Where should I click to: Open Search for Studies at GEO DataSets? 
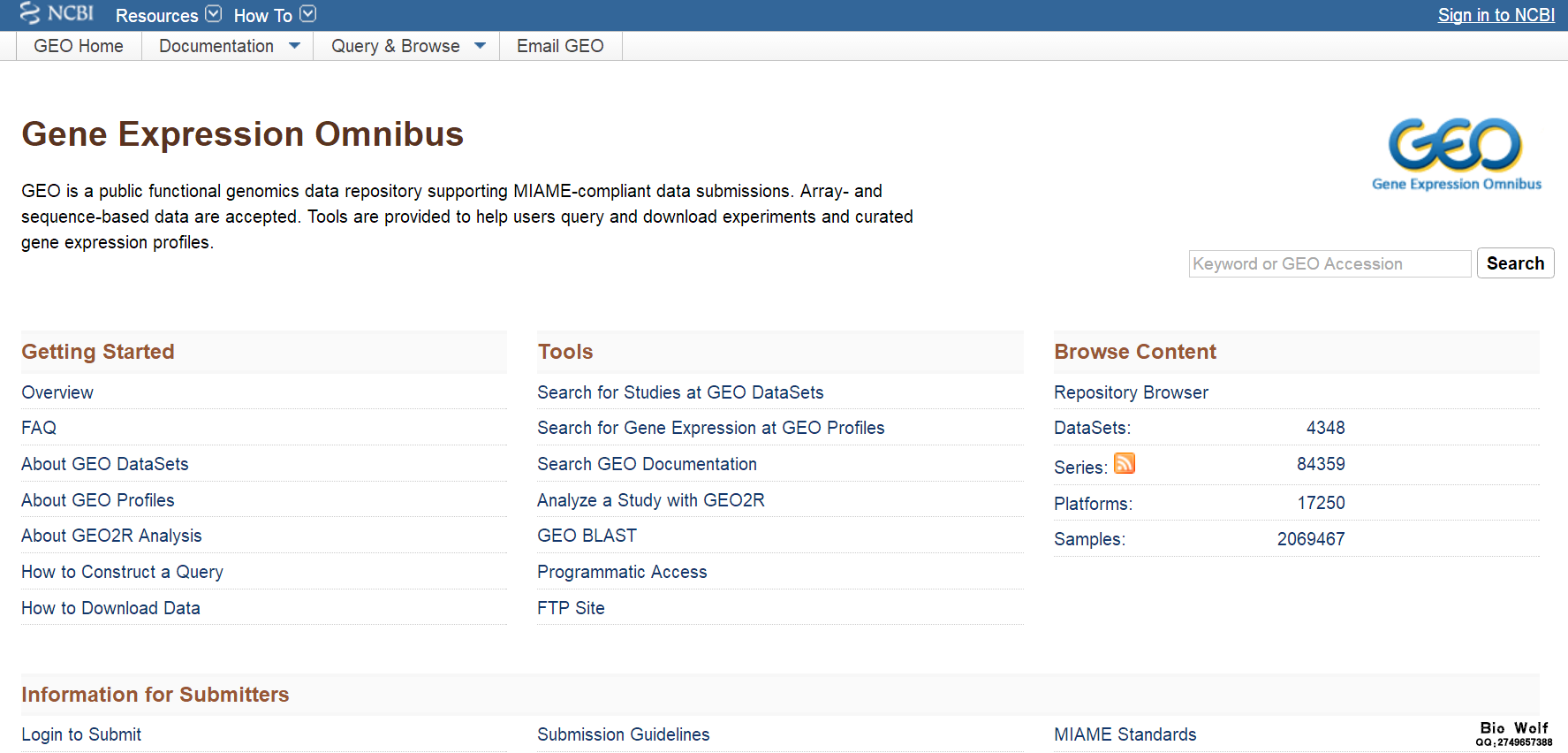pos(680,392)
